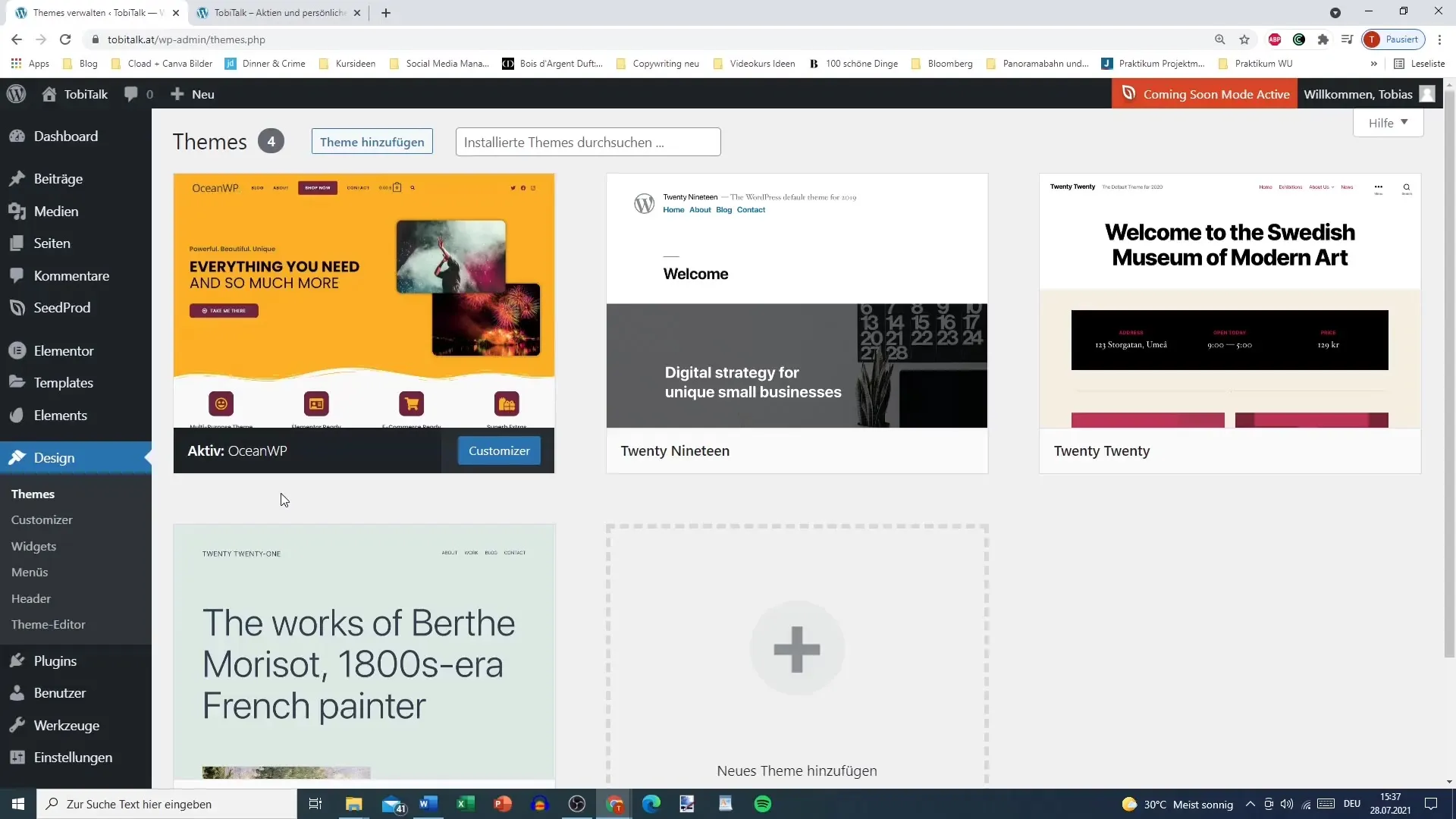
Task: Click the Neues Theme hinzufügen plus icon
Action: point(797,648)
